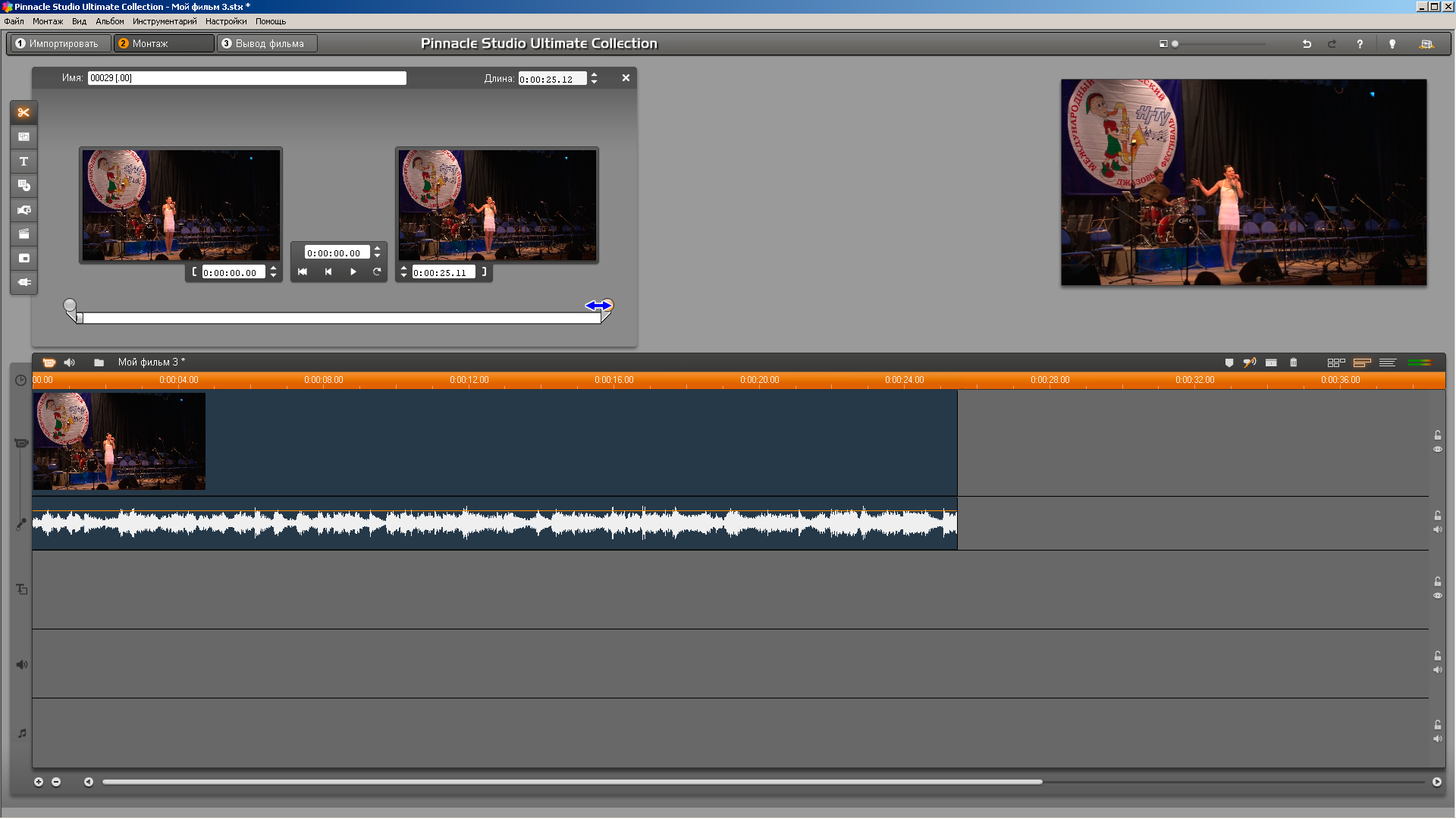Click the light bulb tips icon

1392,44
